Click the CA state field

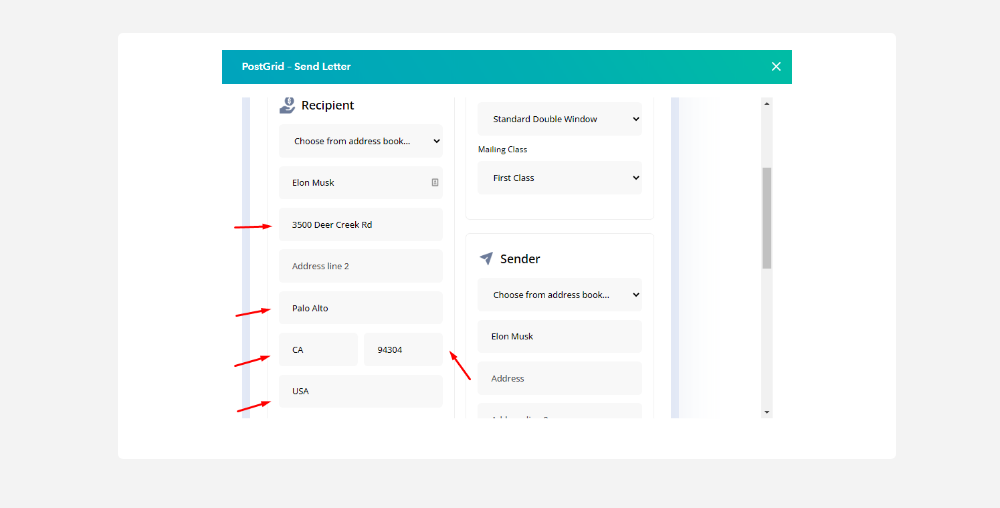click(318, 350)
